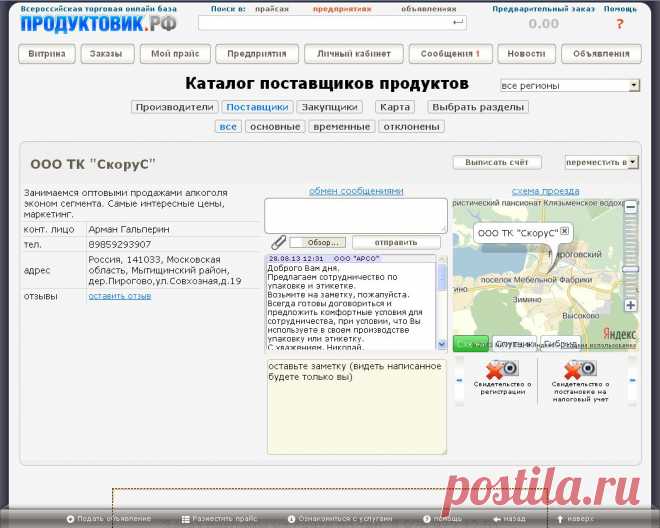
Task: Click наверх arrow in bottom bar
Action: (x=575, y=519)
